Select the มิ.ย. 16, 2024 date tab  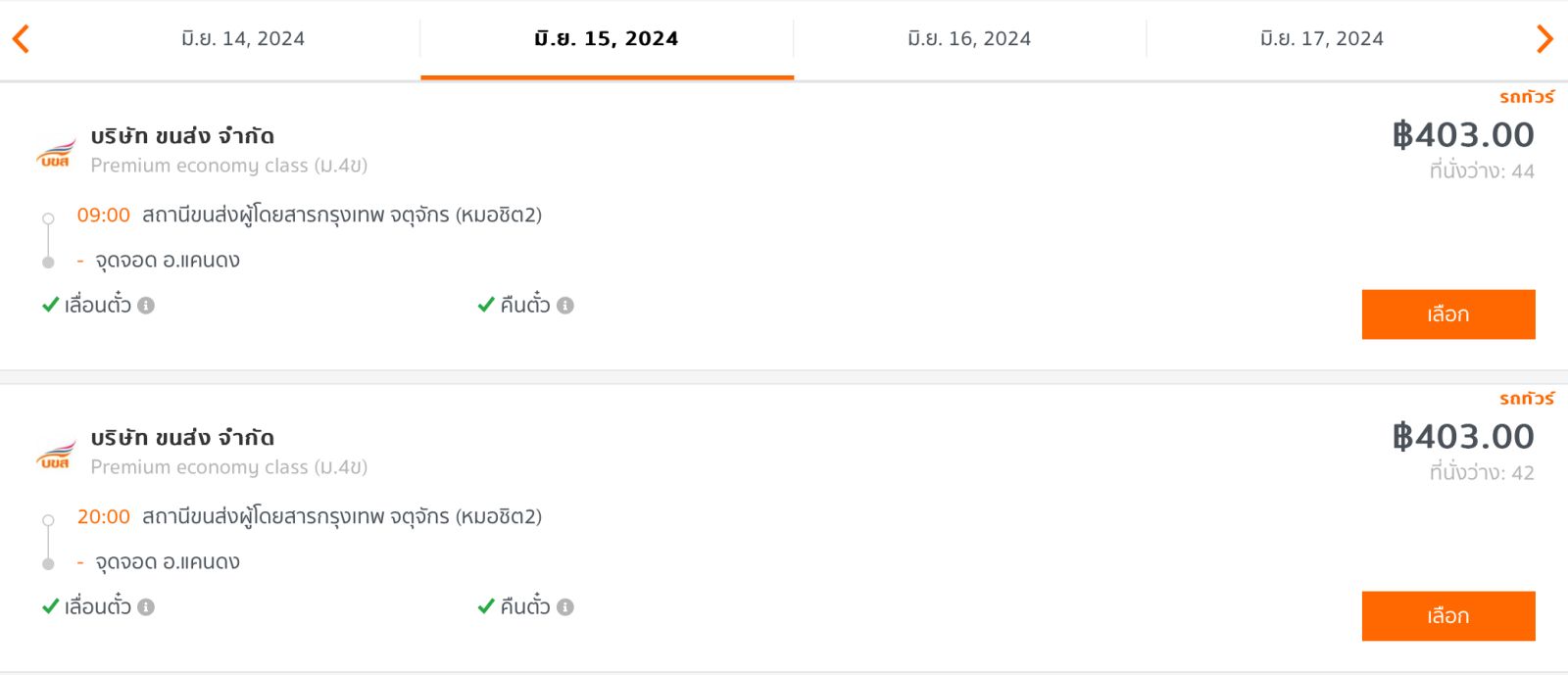pyautogui.click(x=969, y=38)
